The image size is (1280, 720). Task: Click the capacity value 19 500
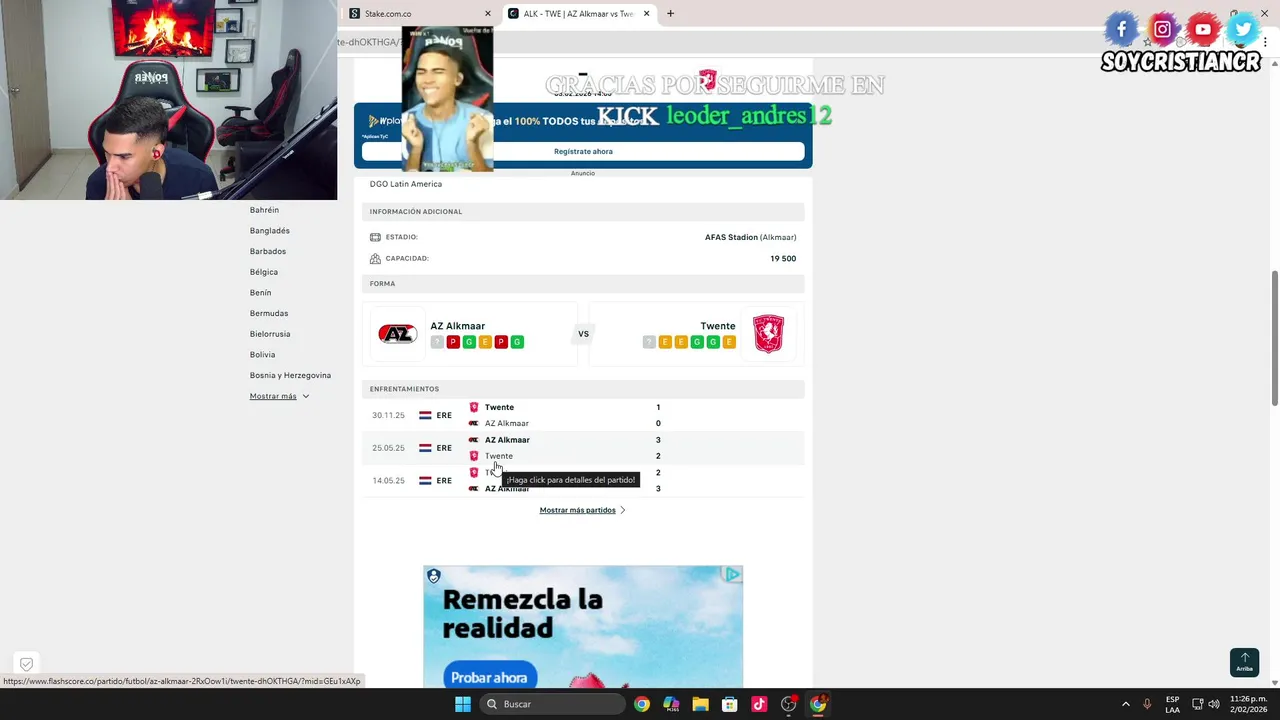pyautogui.click(x=783, y=258)
